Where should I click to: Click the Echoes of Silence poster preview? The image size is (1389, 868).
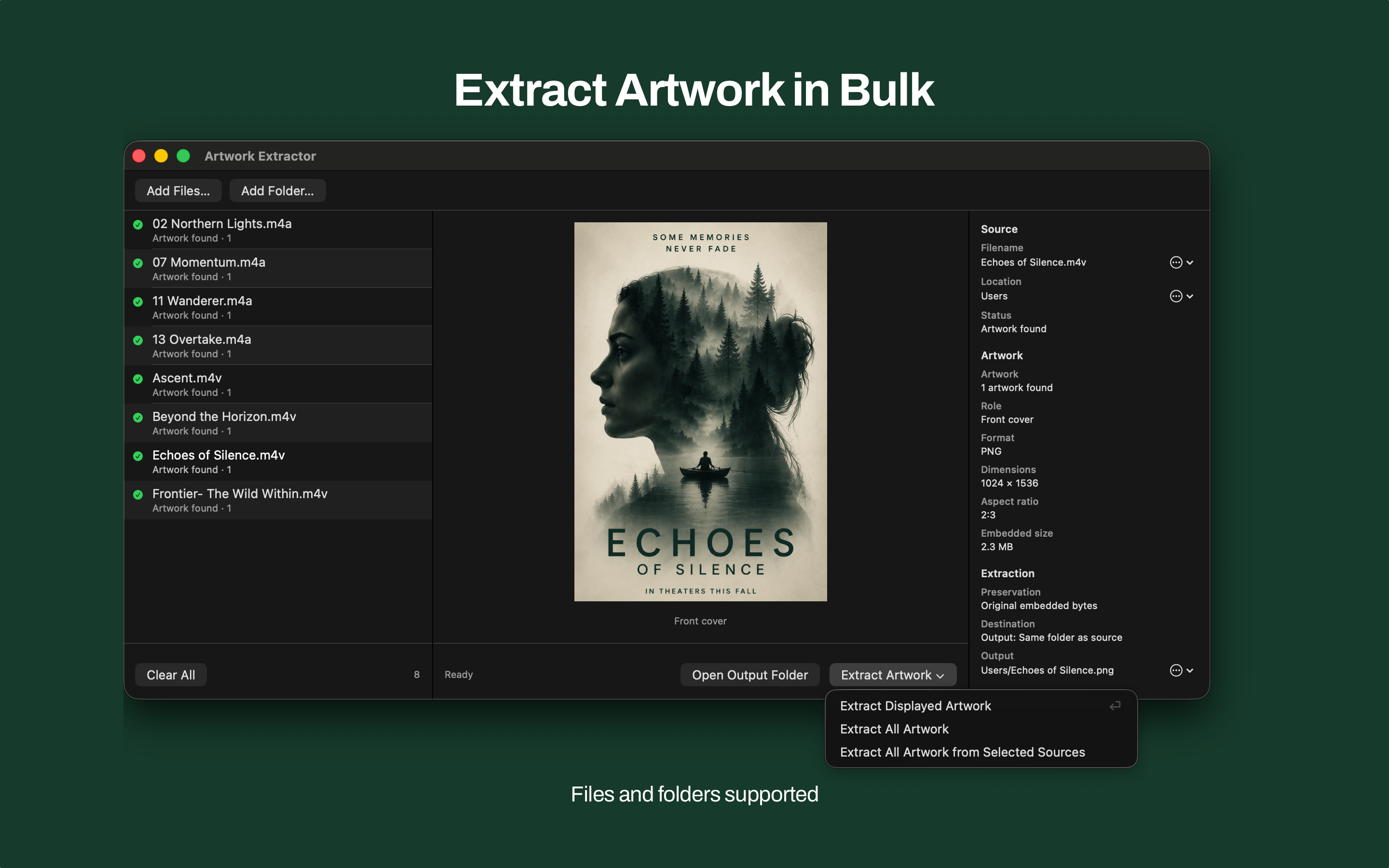click(700, 412)
